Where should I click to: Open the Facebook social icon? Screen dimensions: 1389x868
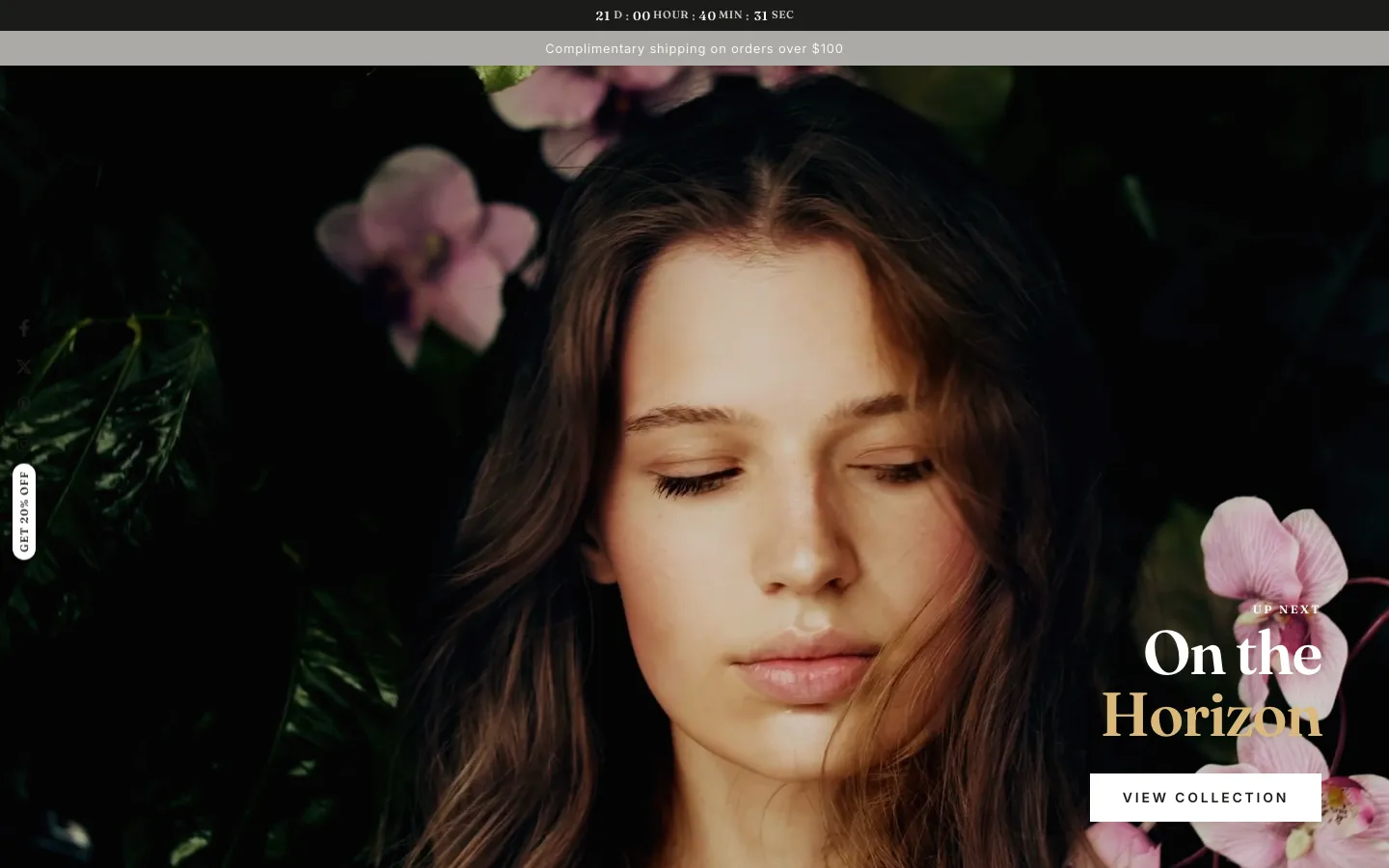[x=24, y=328]
